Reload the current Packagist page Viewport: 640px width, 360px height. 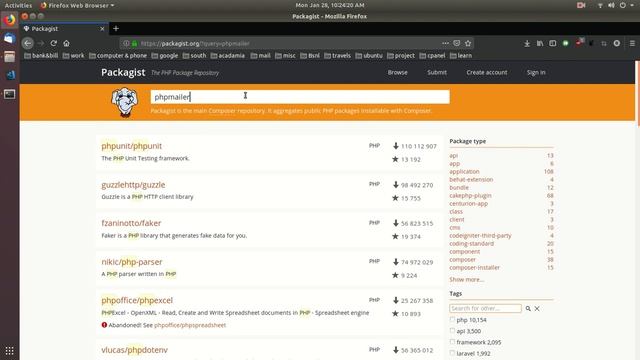pos(53,43)
